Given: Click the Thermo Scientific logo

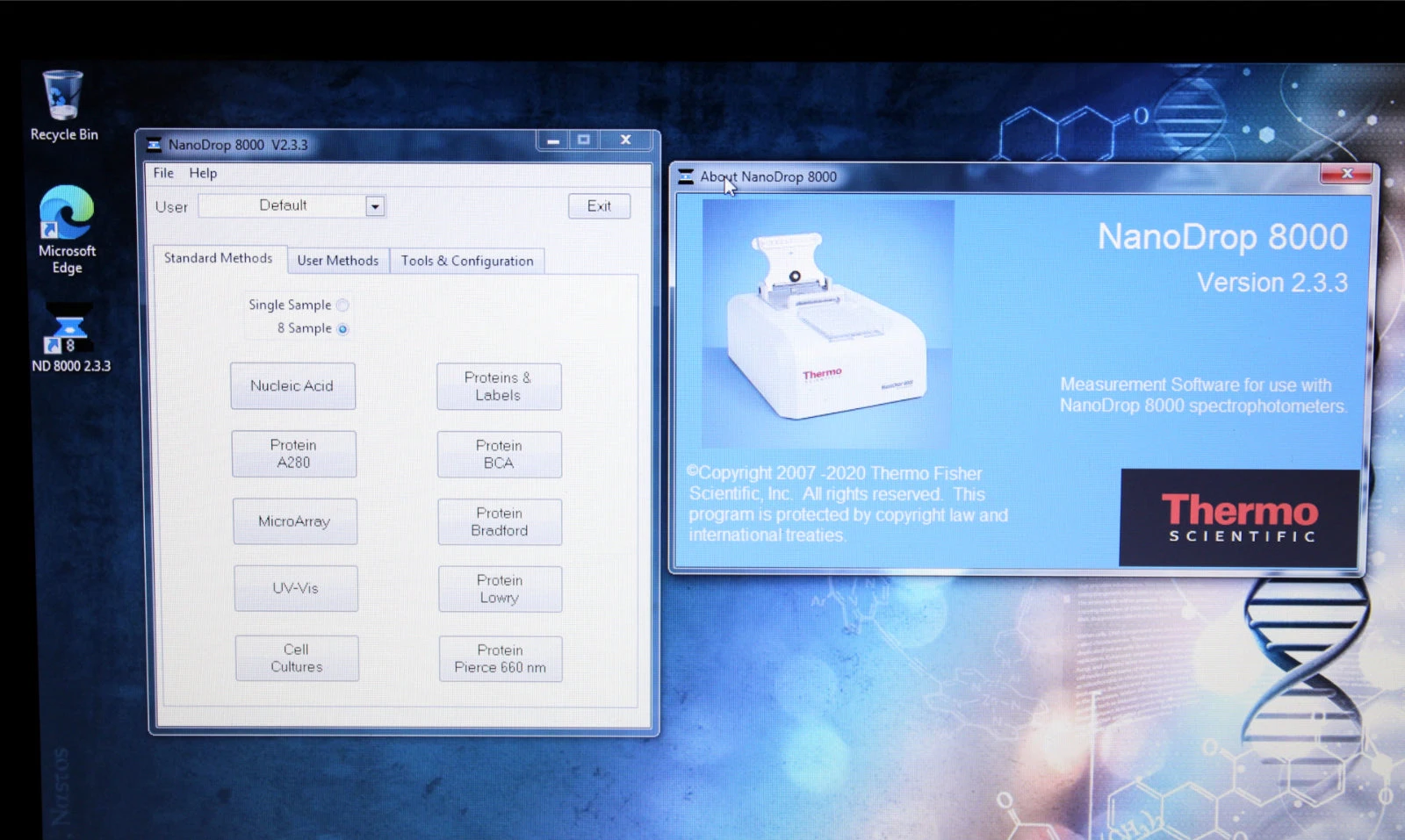Looking at the screenshot, I should 1239,518.
